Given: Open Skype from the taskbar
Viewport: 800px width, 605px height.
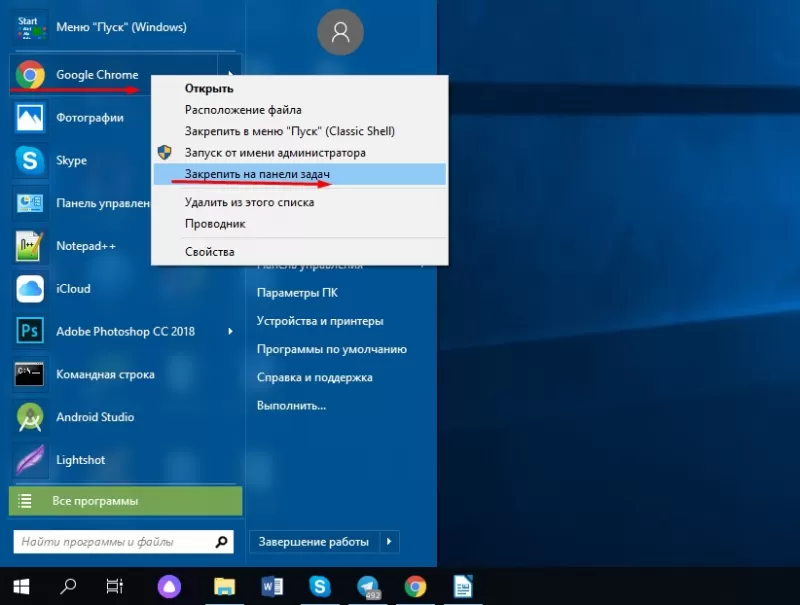Looking at the screenshot, I should tap(320, 587).
